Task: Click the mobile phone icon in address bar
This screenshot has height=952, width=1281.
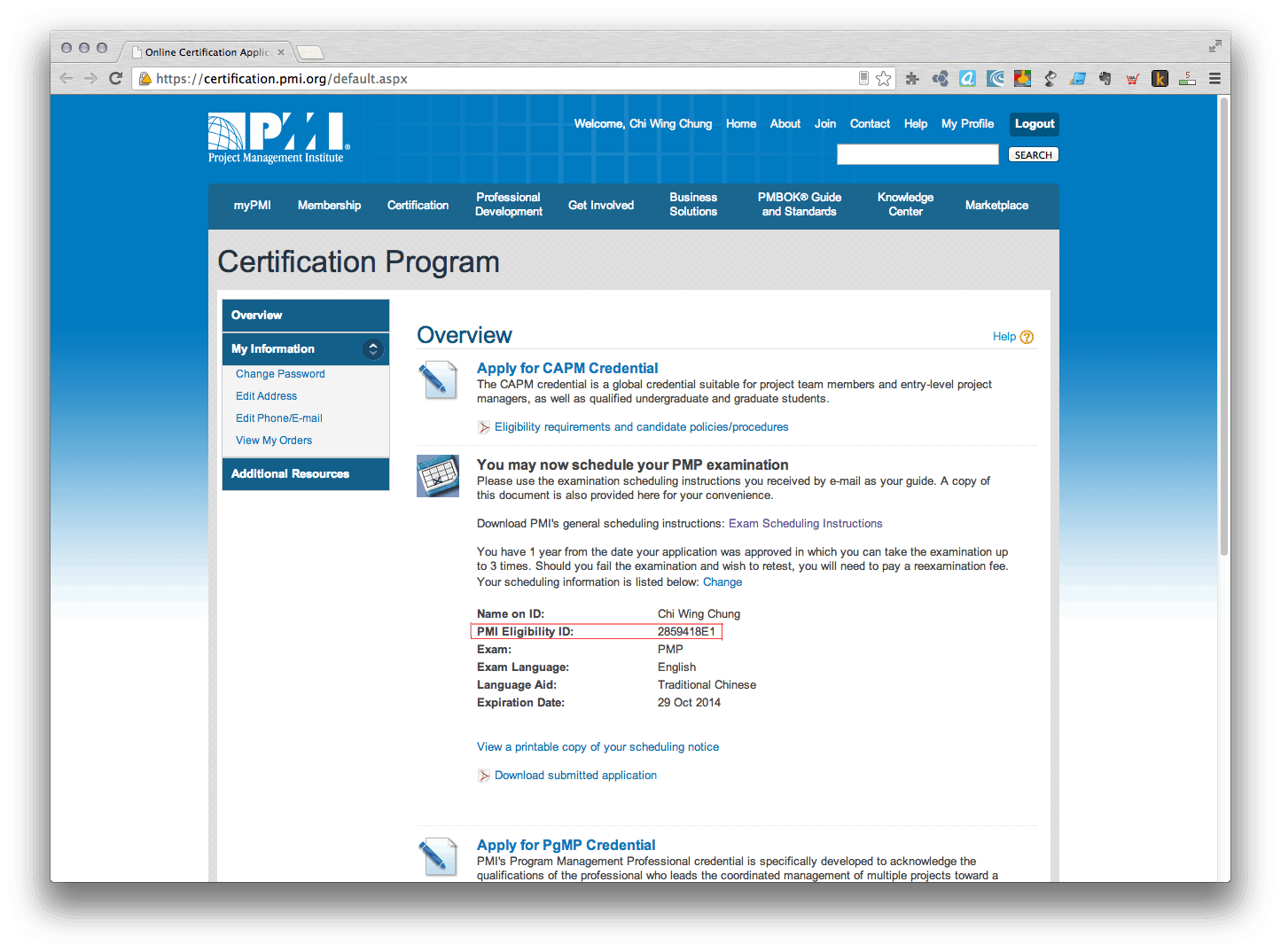Action: 863,78
